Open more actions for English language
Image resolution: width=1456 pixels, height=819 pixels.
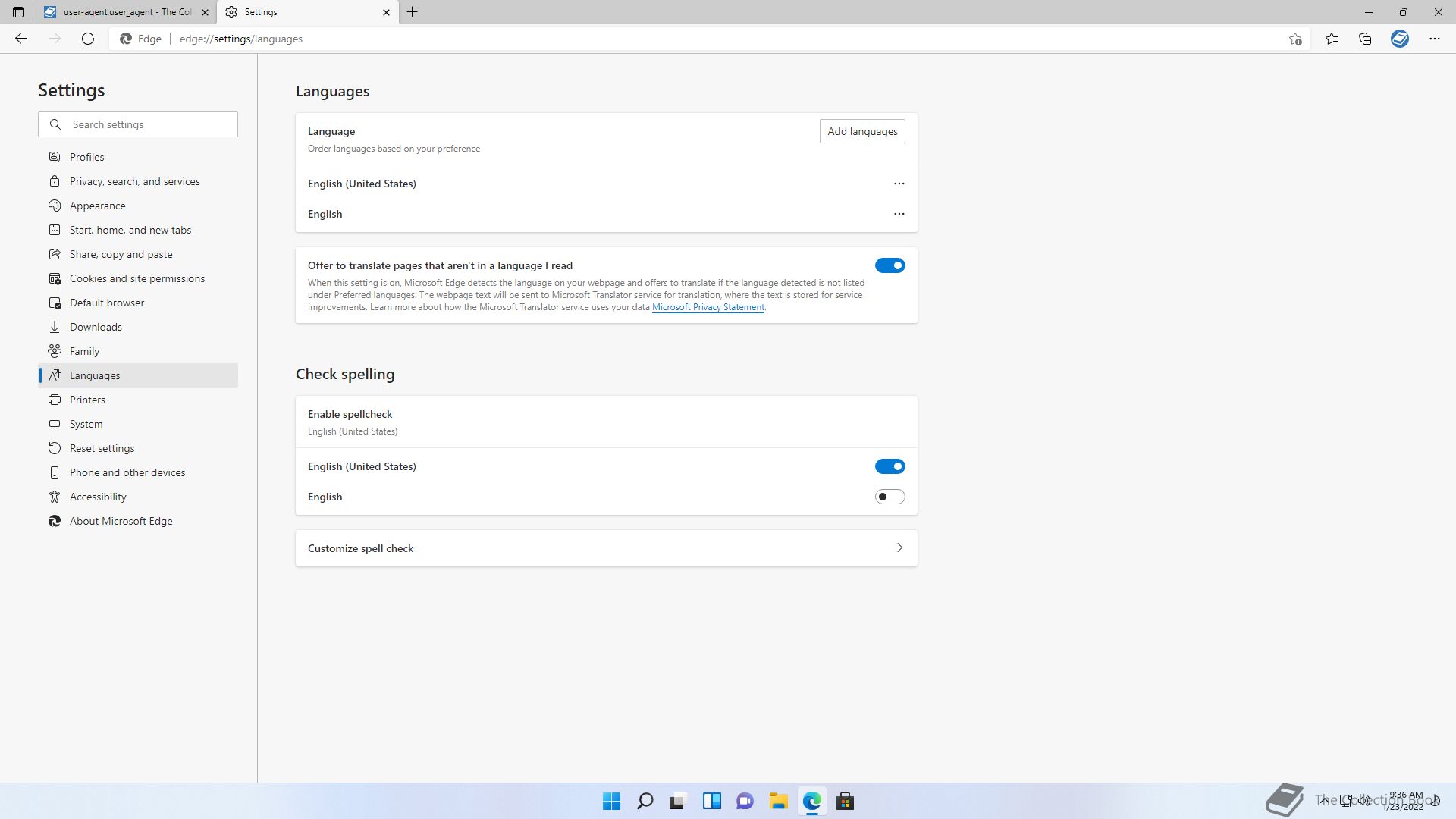click(x=899, y=214)
